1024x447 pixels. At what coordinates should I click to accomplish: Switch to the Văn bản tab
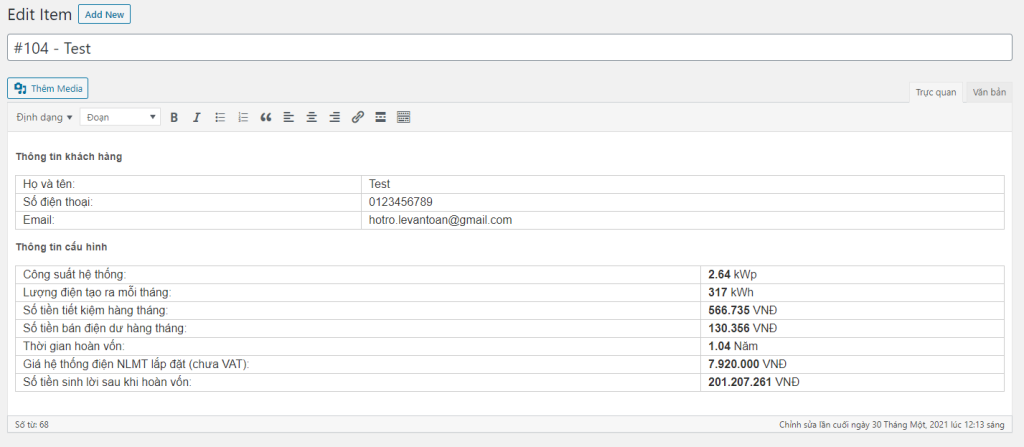989,92
